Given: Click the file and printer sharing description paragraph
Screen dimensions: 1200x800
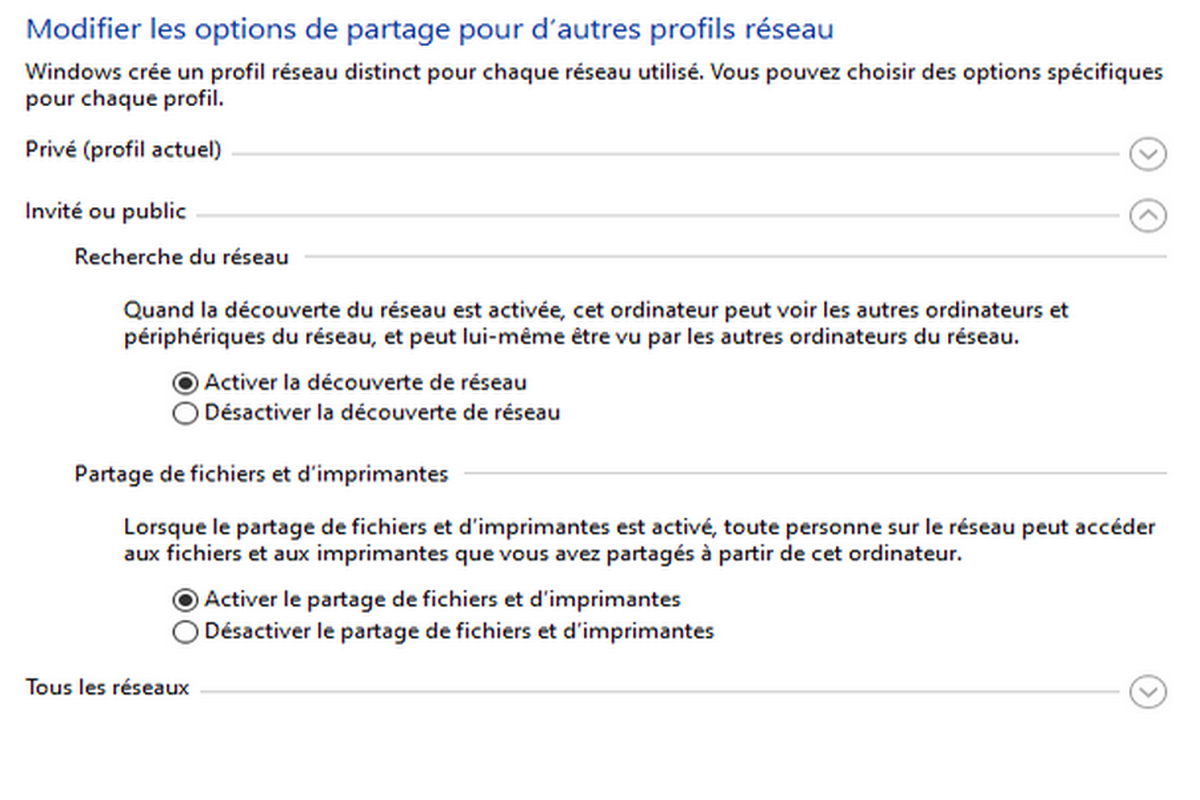Looking at the screenshot, I should pos(640,540).
